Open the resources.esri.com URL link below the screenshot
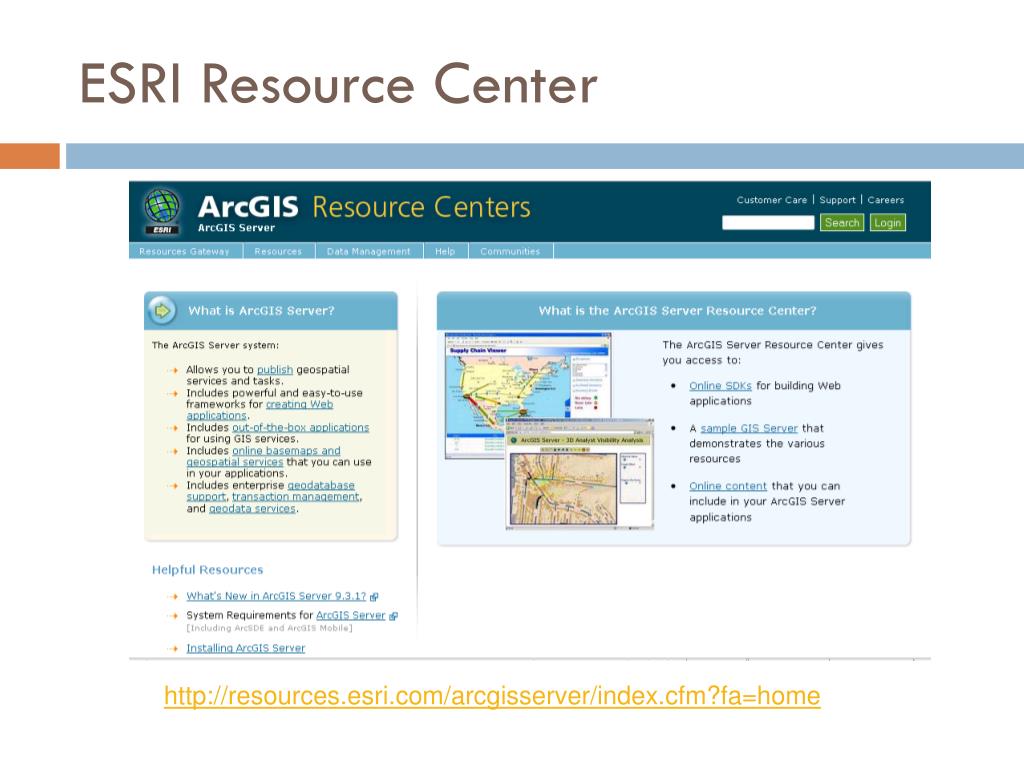This screenshot has height=768, width=1024. pos(492,696)
